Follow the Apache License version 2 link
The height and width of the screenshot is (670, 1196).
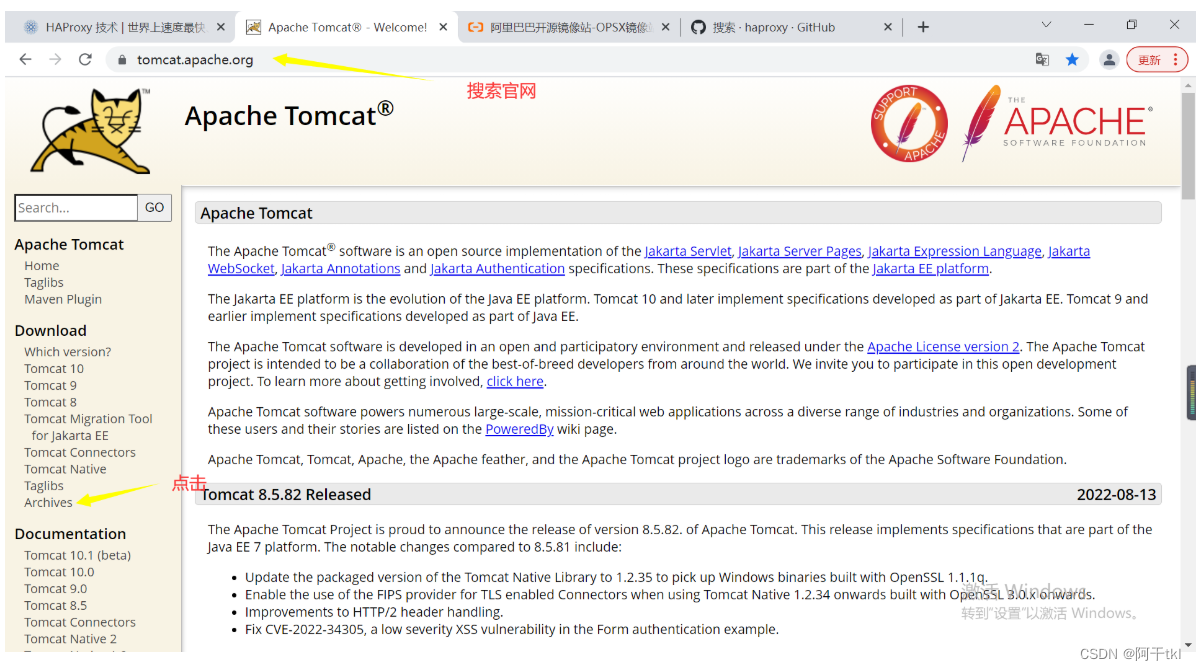(x=943, y=346)
